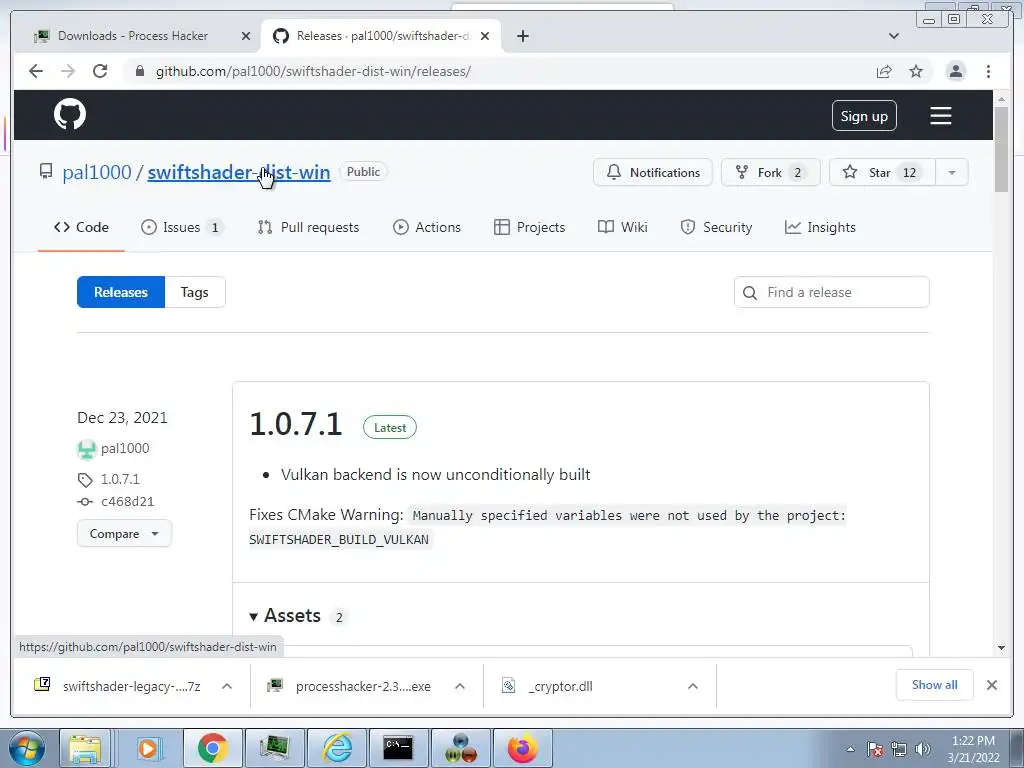Click the share page icon in address bar
Image resolution: width=1024 pixels, height=768 pixels.
[x=884, y=71]
